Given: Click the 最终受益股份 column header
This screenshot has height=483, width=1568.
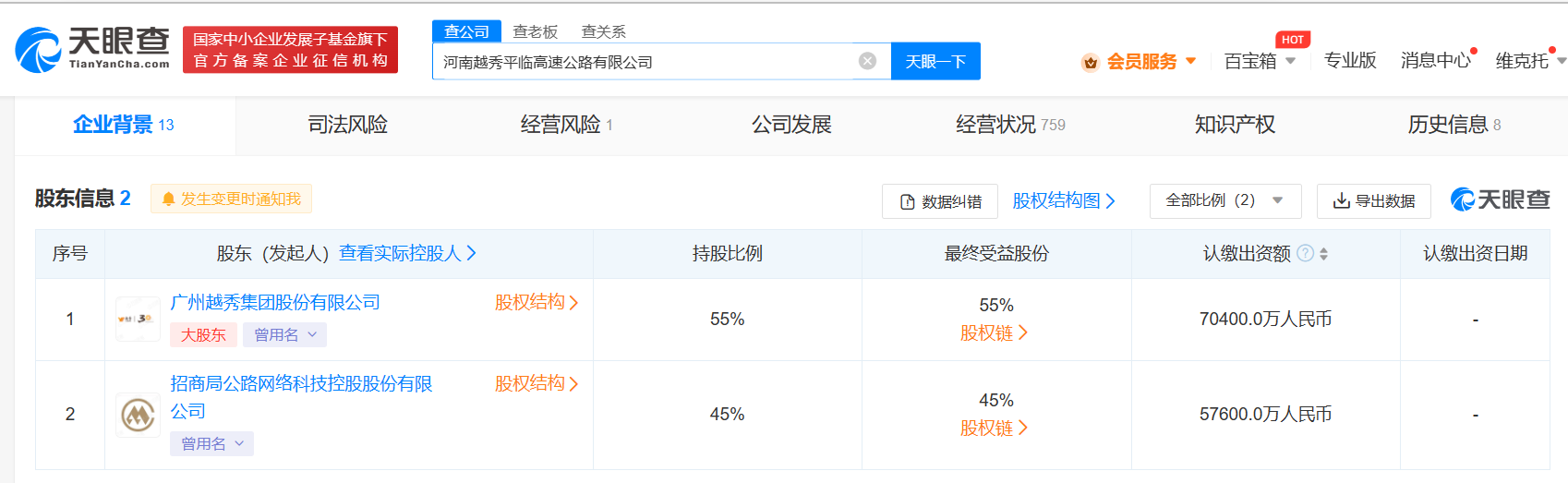Looking at the screenshot, I should click(x=996, y=253).
